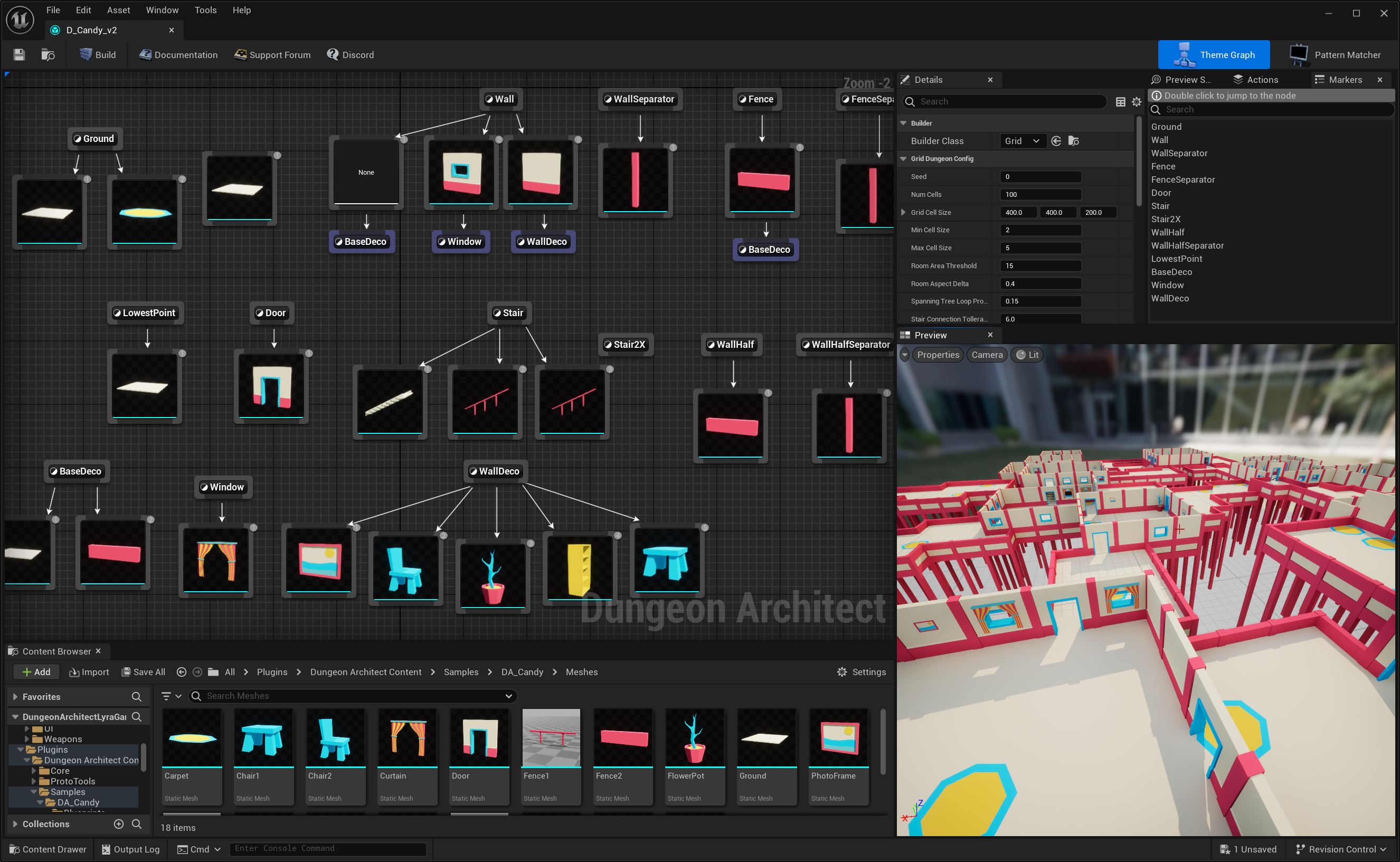Image resolution: width=1400 pixels, height=862 pixels.
Task: Click the Camera button in Preview
Action: [987, 355]
